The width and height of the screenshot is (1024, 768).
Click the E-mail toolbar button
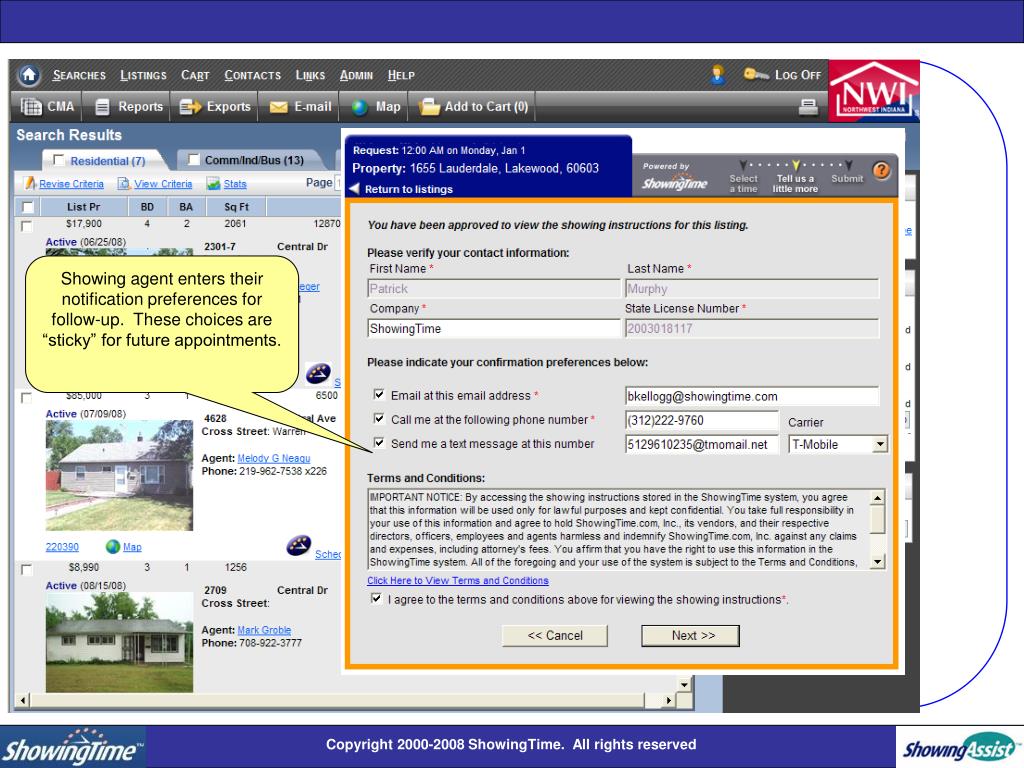(x=300, y=106)
